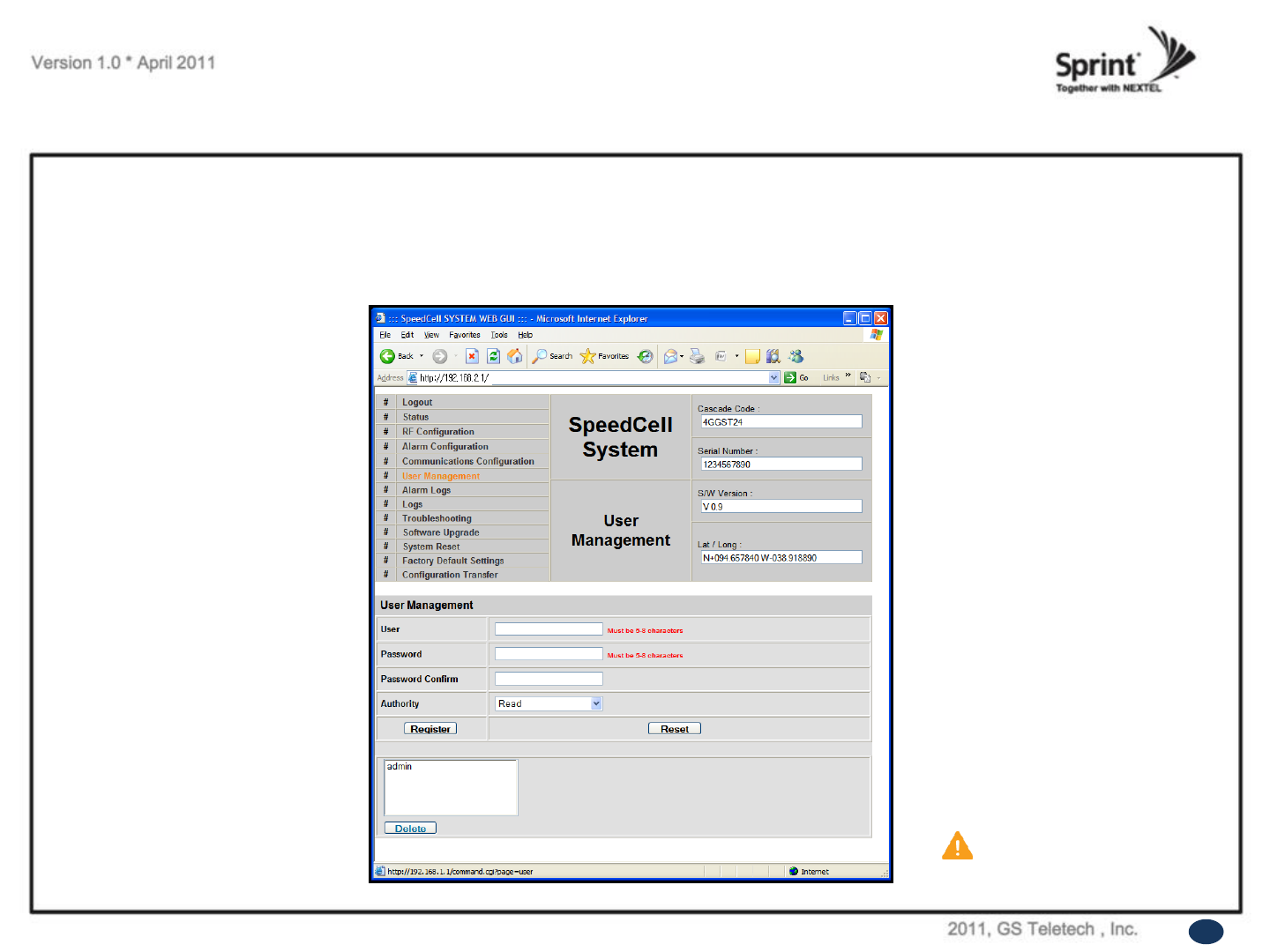Click the Lat / Long field
The width and height of the screenshot is (1270, 952).
click(781, 558)
